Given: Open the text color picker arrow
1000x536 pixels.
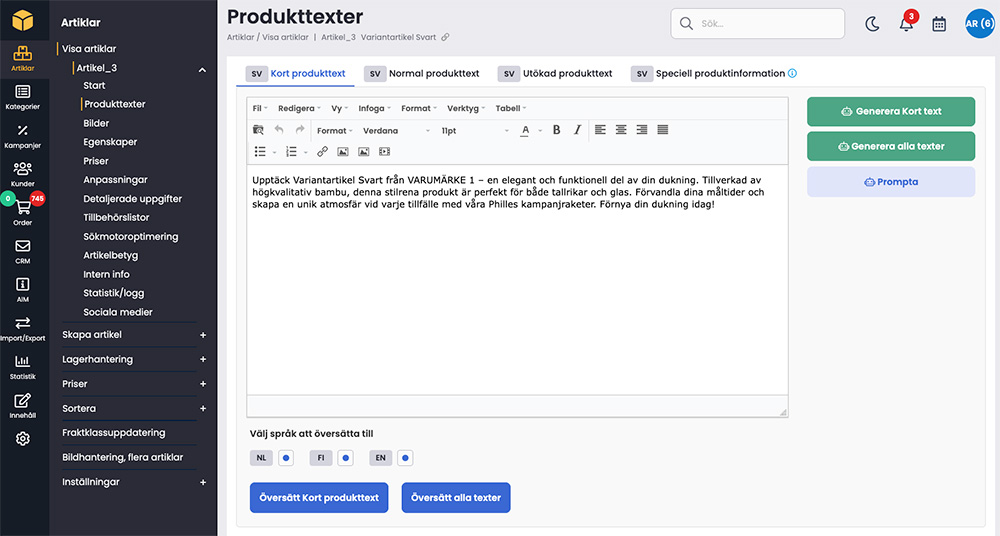Looking at the screenshot, I should pos(538,131).
